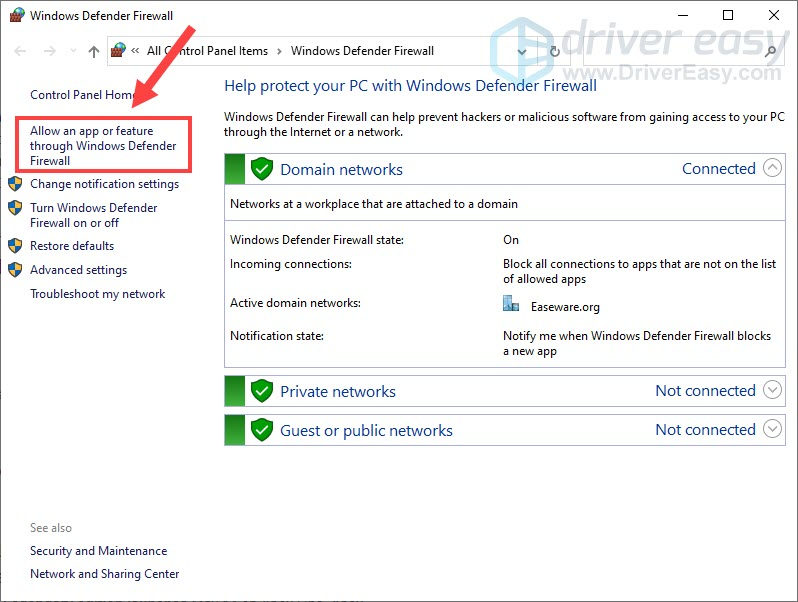This screenshot has width=798, height=602.
Task: Click the Back navigation arrow
Action: [20, 51]
